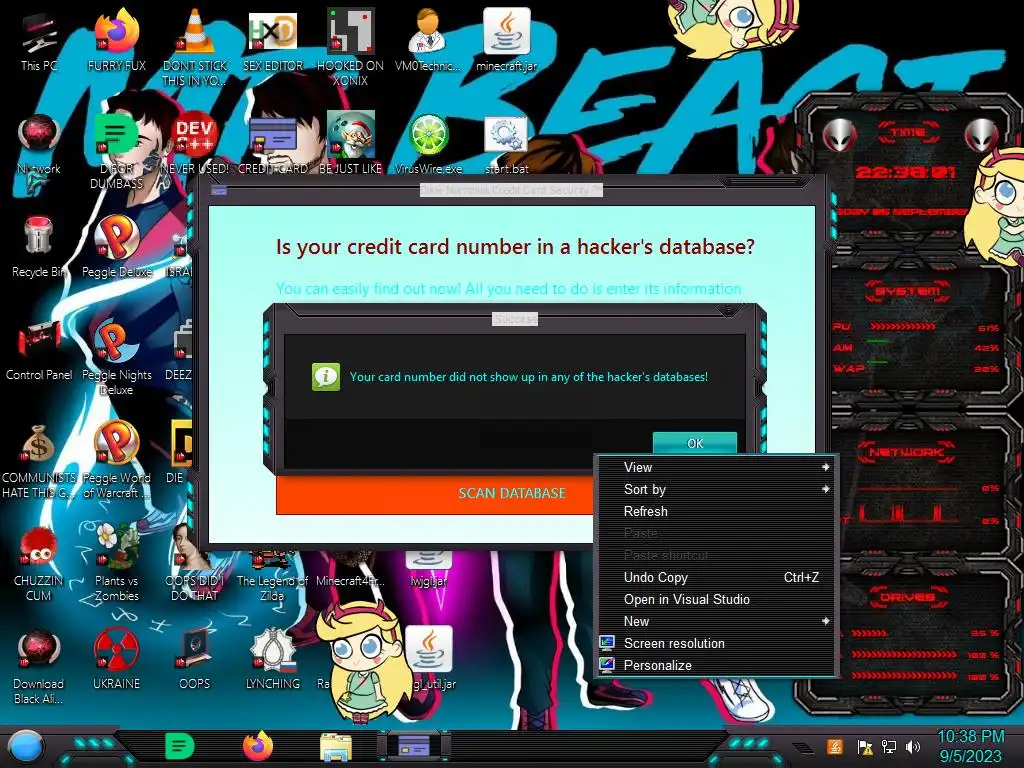The height and width of the screenshot is (768, 1024).
Task: Click the card not found message text
Action: click(x=528, y=377)
